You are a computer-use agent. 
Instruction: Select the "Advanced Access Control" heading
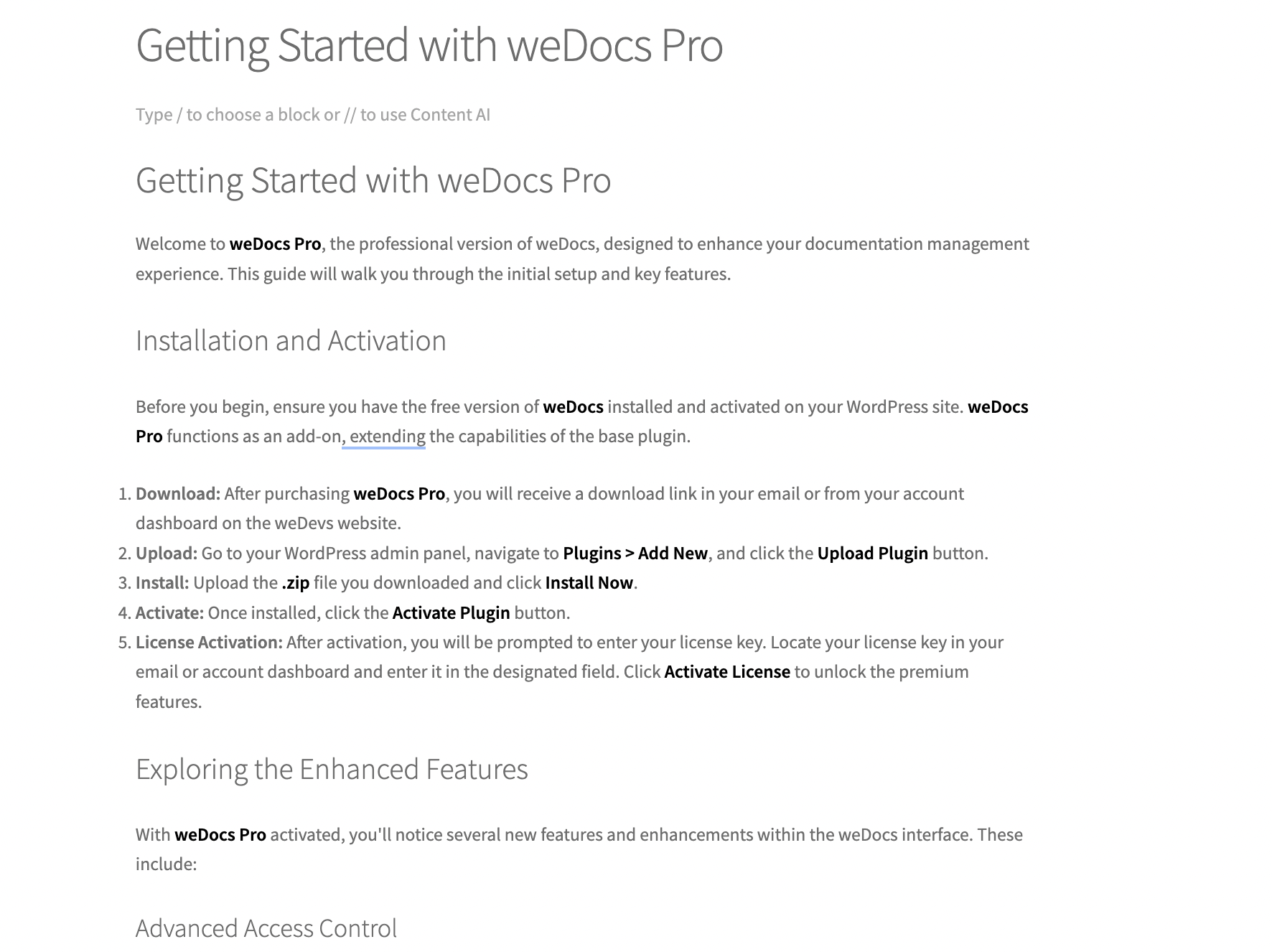click(266, 928)
